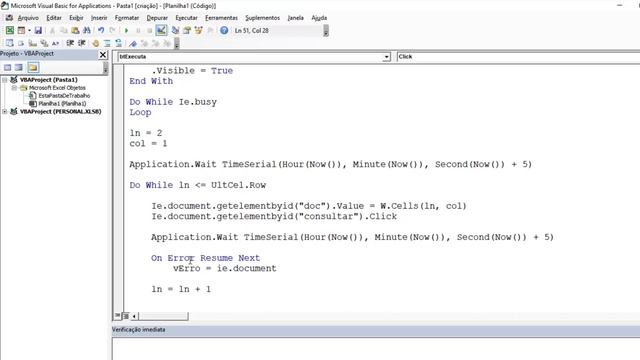Viewport: 640px width, 360px height.
Task: Open Find with the binoculars icon
Action: (x=87, y=30)
